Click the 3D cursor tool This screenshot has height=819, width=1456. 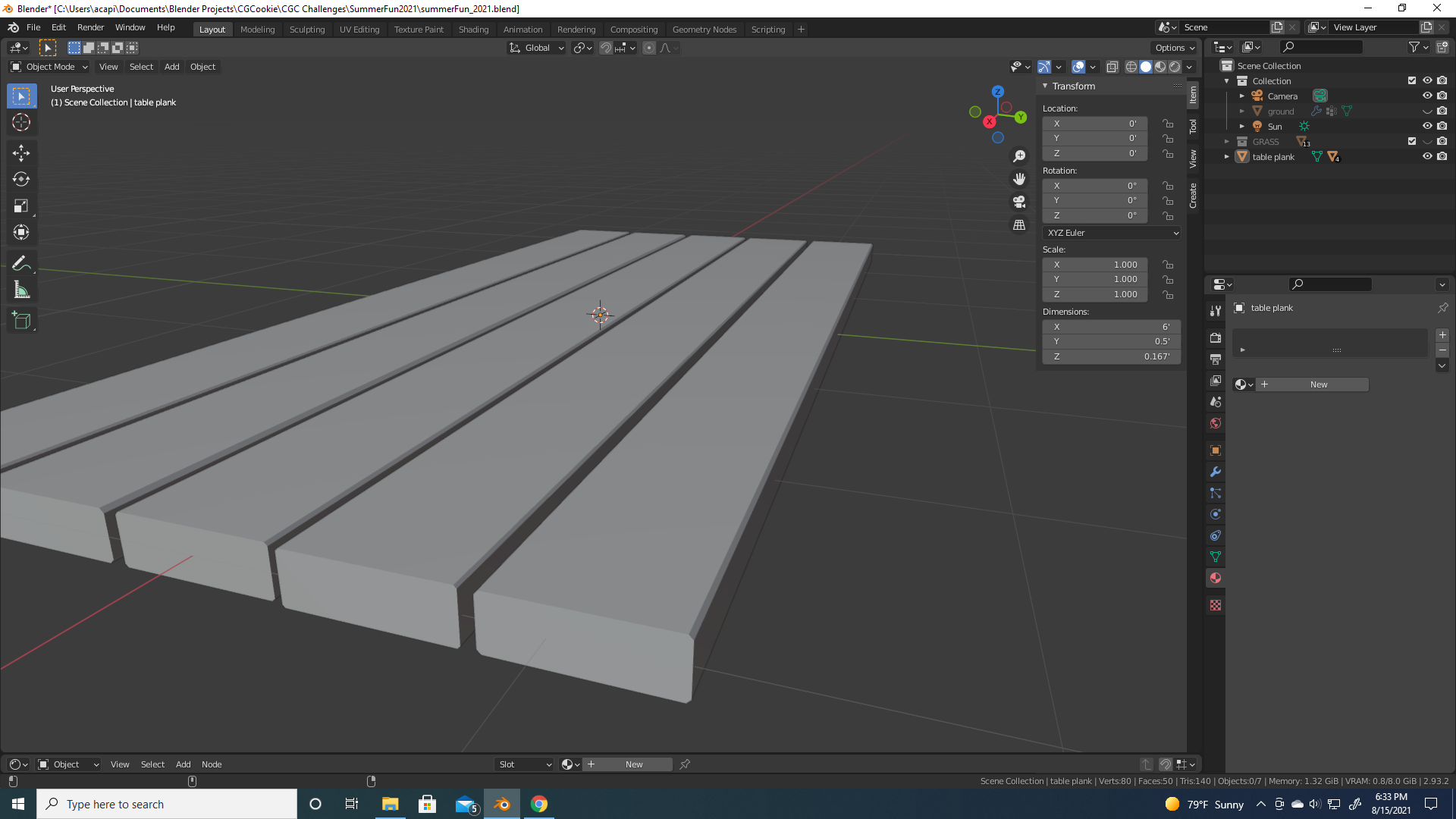click(21, 123)
